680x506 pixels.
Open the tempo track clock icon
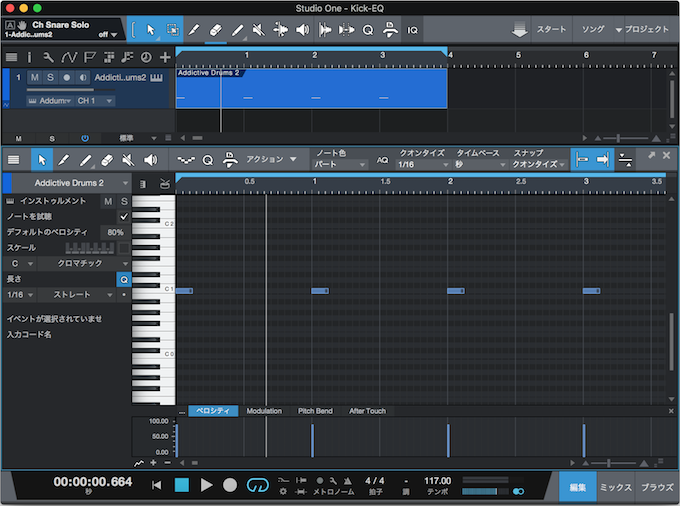(x=146, y=57)
